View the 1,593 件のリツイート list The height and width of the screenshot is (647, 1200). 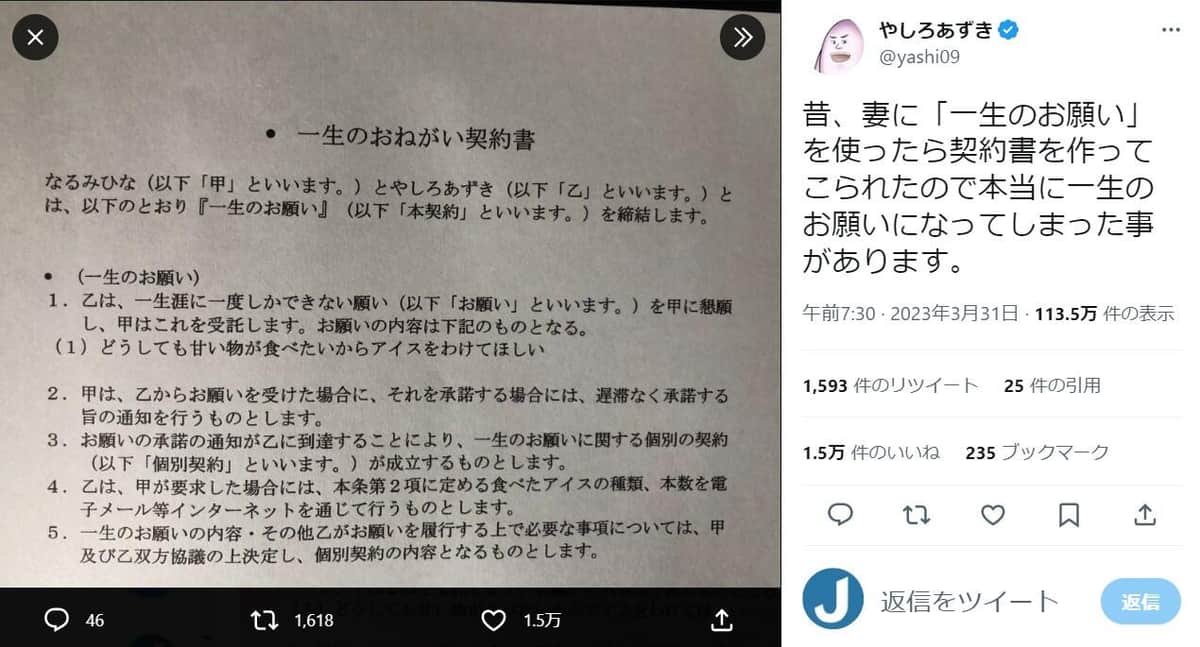click(x=890, y=385)
